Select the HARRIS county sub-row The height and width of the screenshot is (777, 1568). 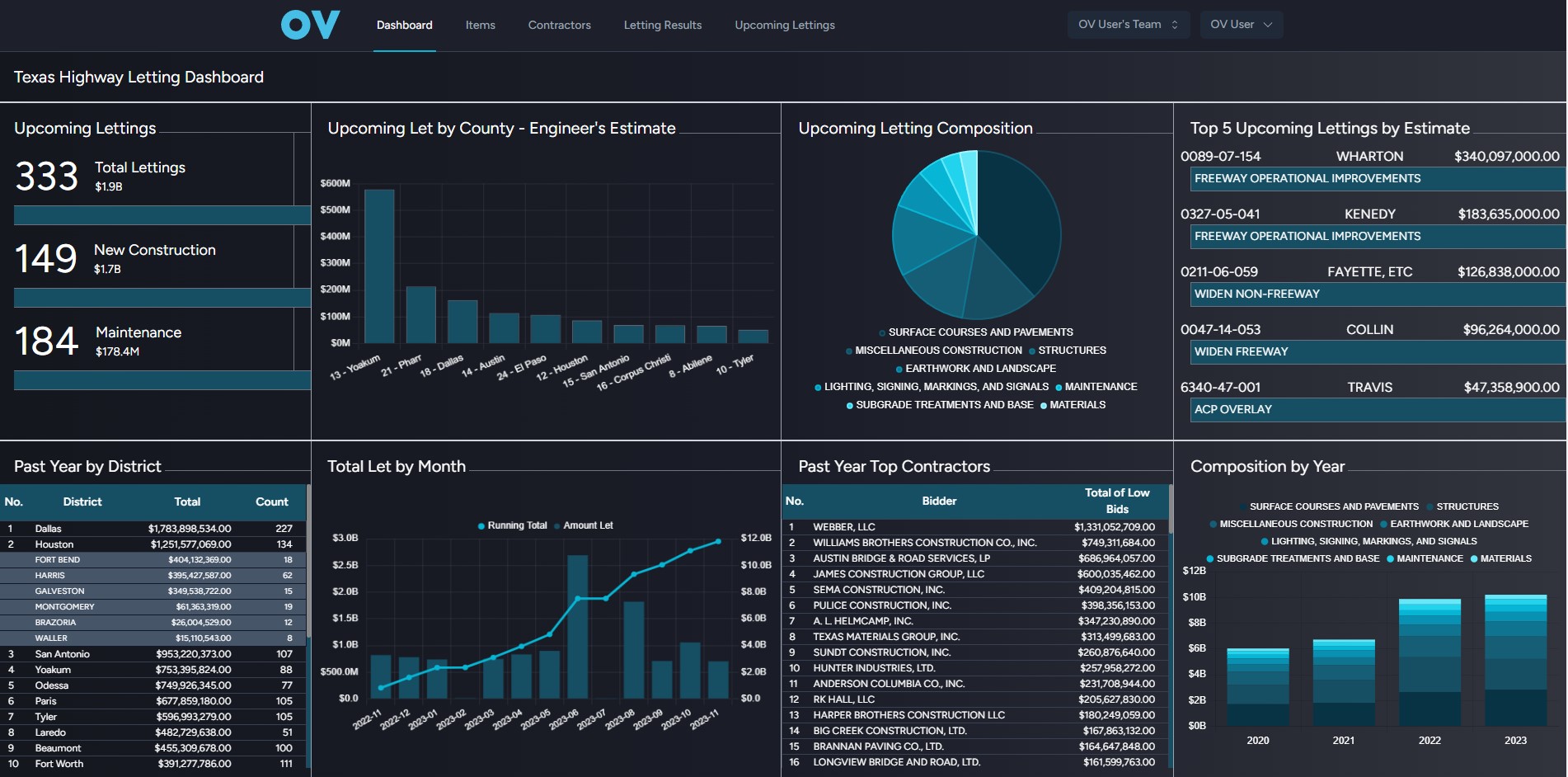153,576
